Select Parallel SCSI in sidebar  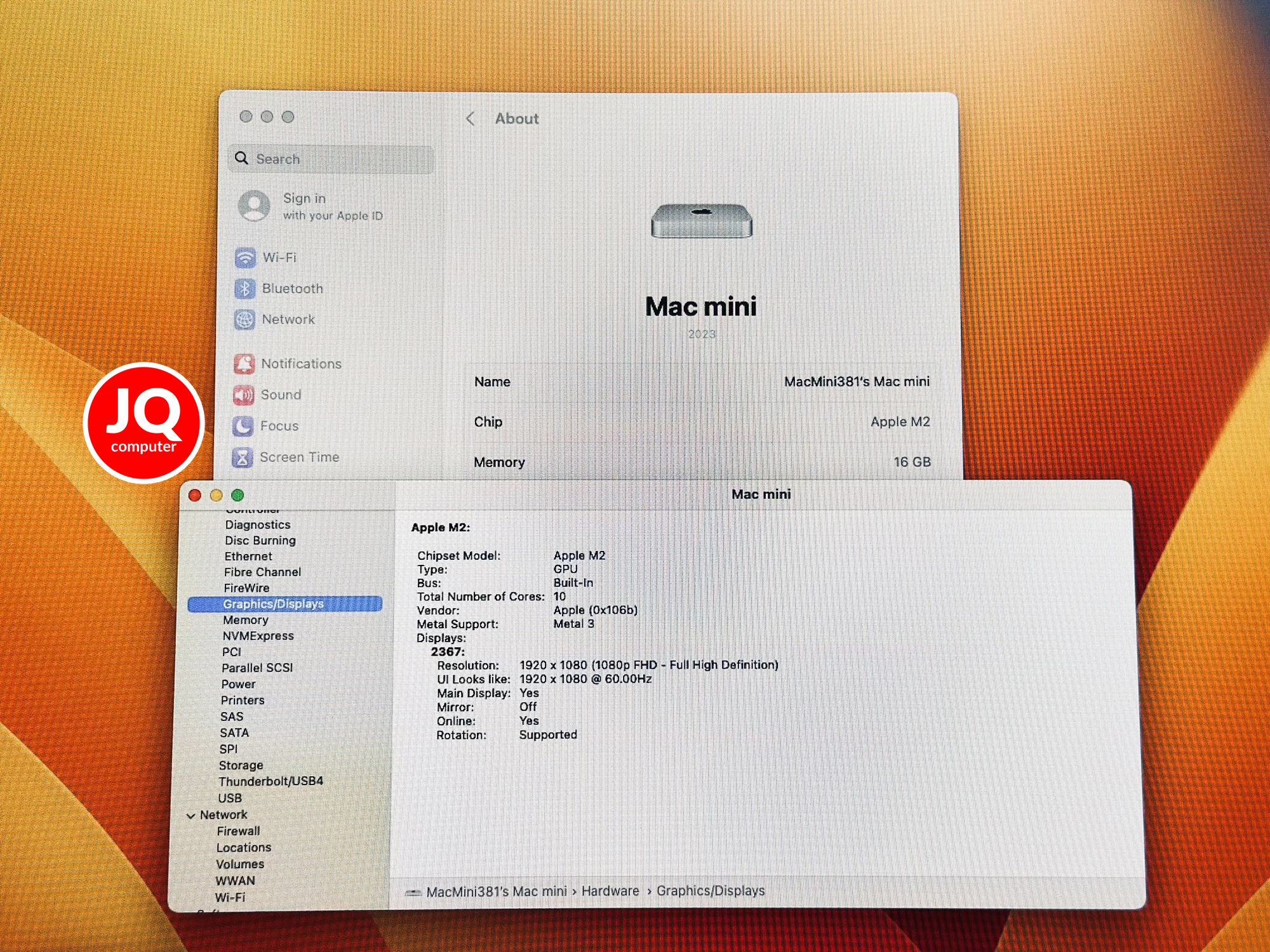point(257,668)
